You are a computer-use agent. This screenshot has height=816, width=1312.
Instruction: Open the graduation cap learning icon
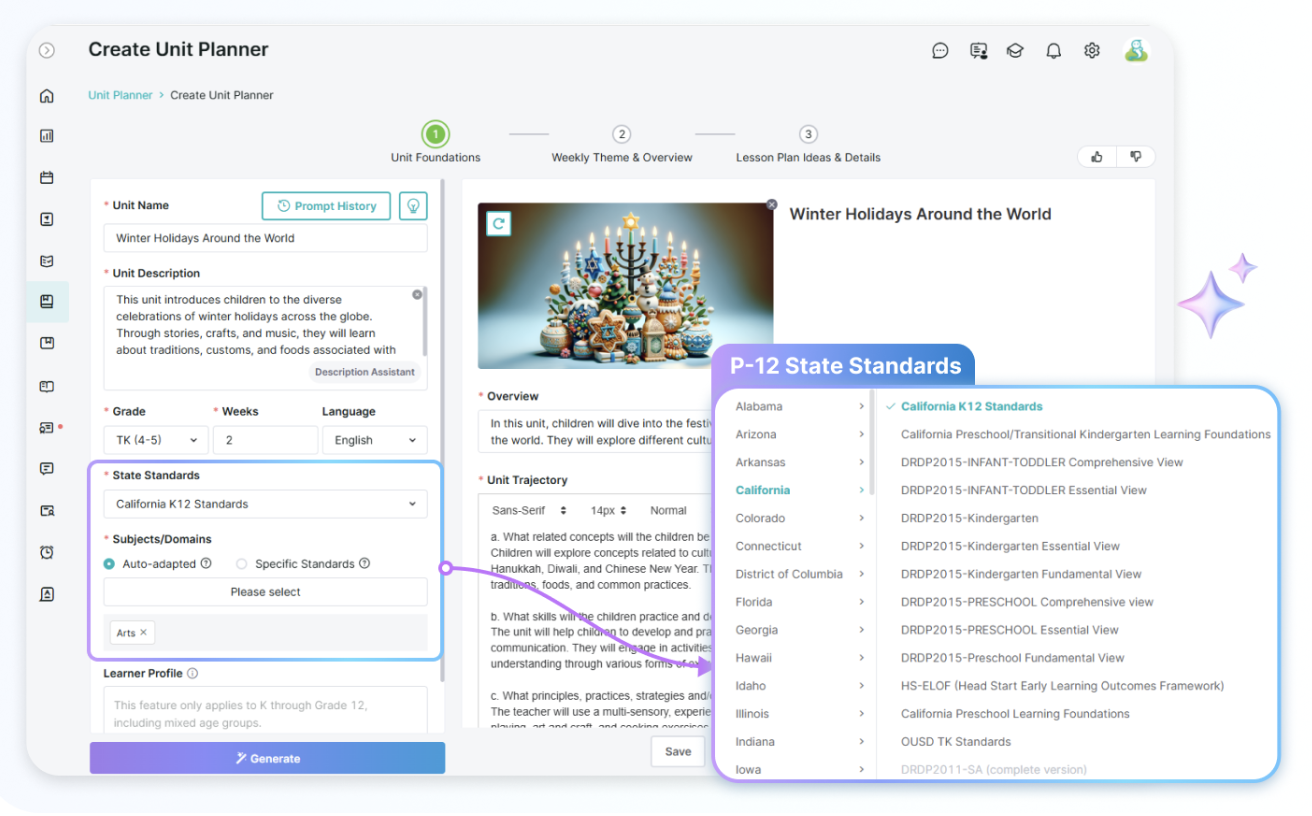1015,50
